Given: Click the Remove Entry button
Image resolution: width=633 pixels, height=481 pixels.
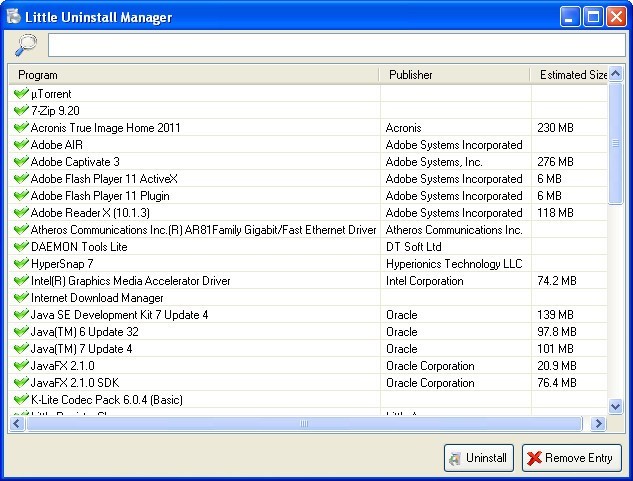Looking at the screenshot, I should [572, 458].
